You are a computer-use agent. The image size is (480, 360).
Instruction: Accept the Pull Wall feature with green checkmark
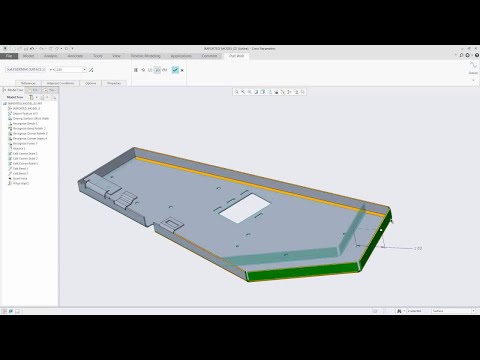click(x=175, y=70)
